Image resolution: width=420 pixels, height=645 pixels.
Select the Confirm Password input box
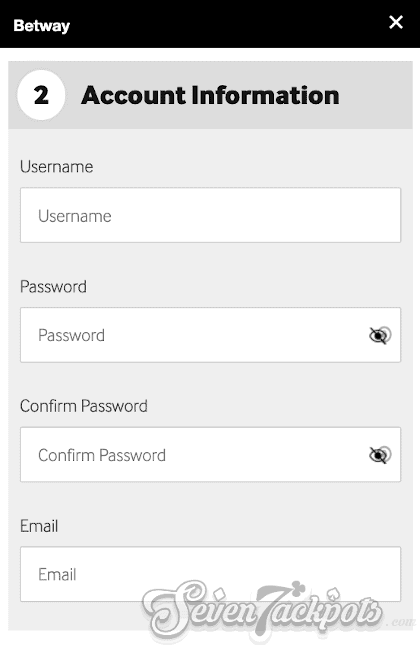(x=210, y=455)
